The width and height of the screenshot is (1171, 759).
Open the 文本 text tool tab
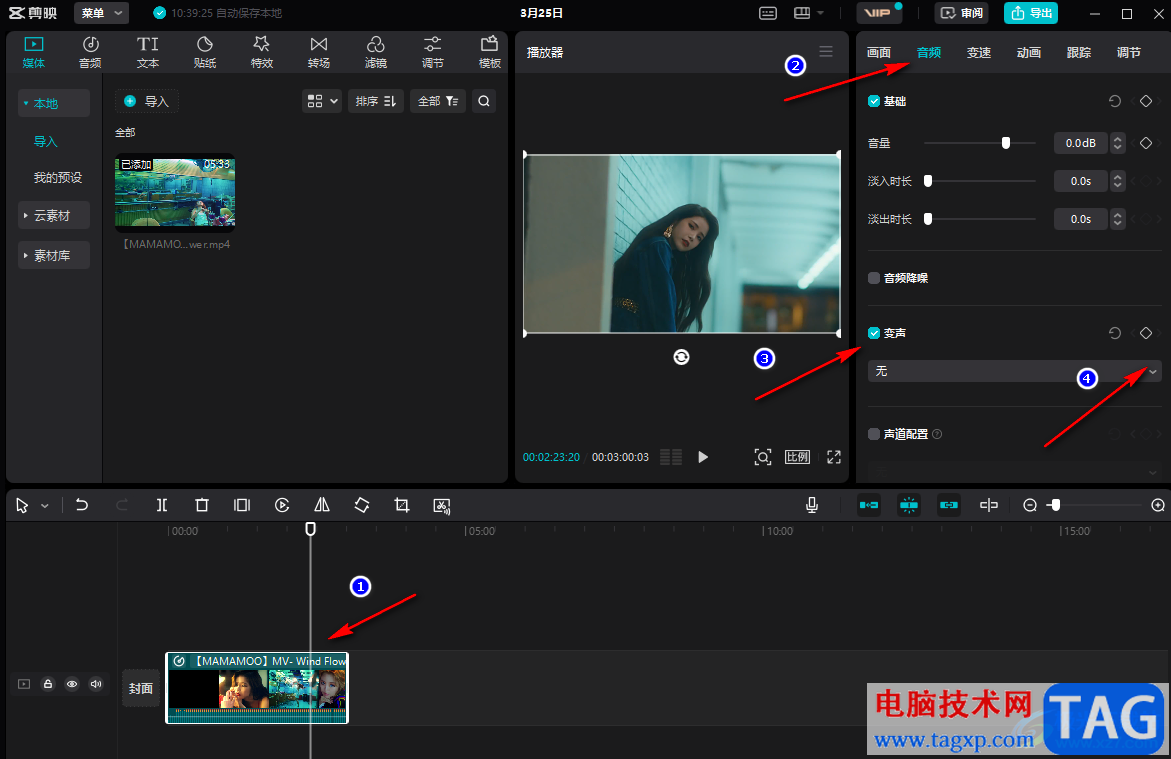coord(148,52)
